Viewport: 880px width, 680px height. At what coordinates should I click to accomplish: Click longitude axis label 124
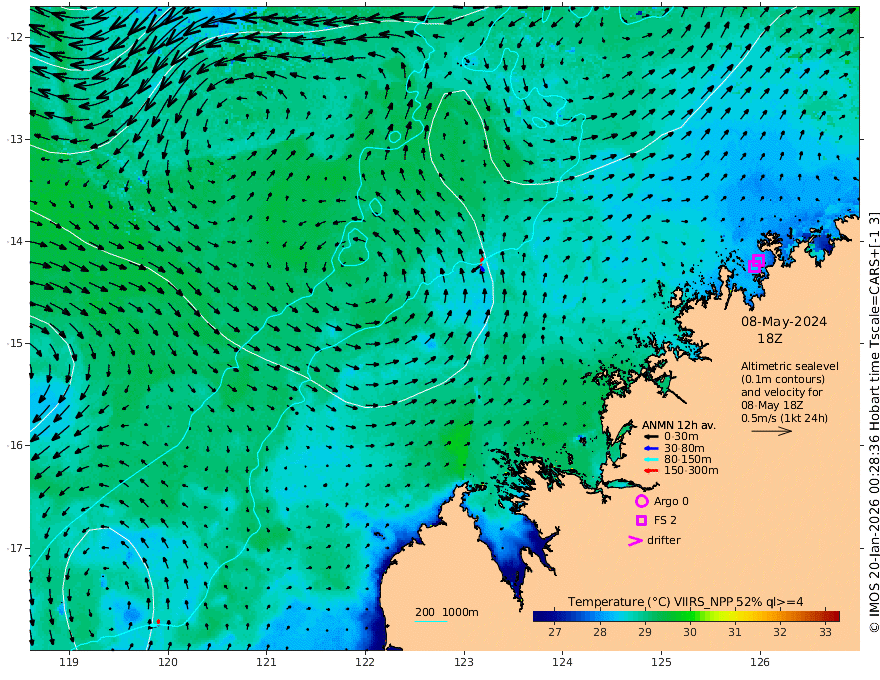[562, 663]
